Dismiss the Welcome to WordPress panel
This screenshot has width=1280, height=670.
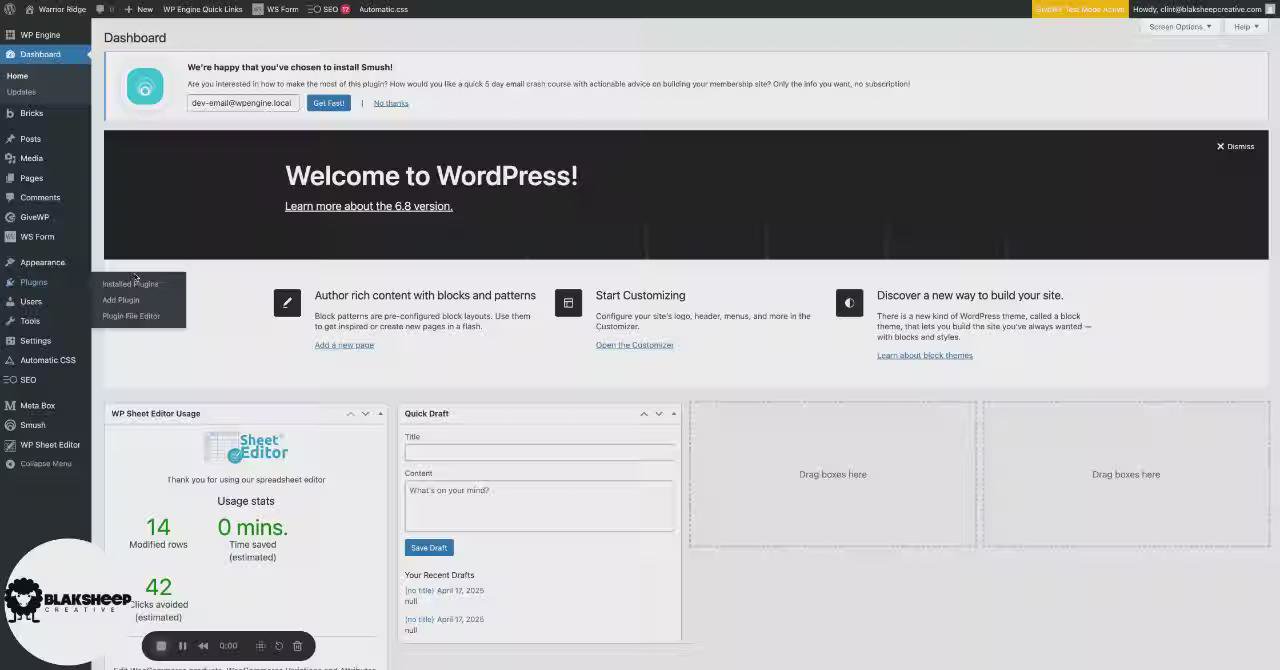[x=1235, y=146]
